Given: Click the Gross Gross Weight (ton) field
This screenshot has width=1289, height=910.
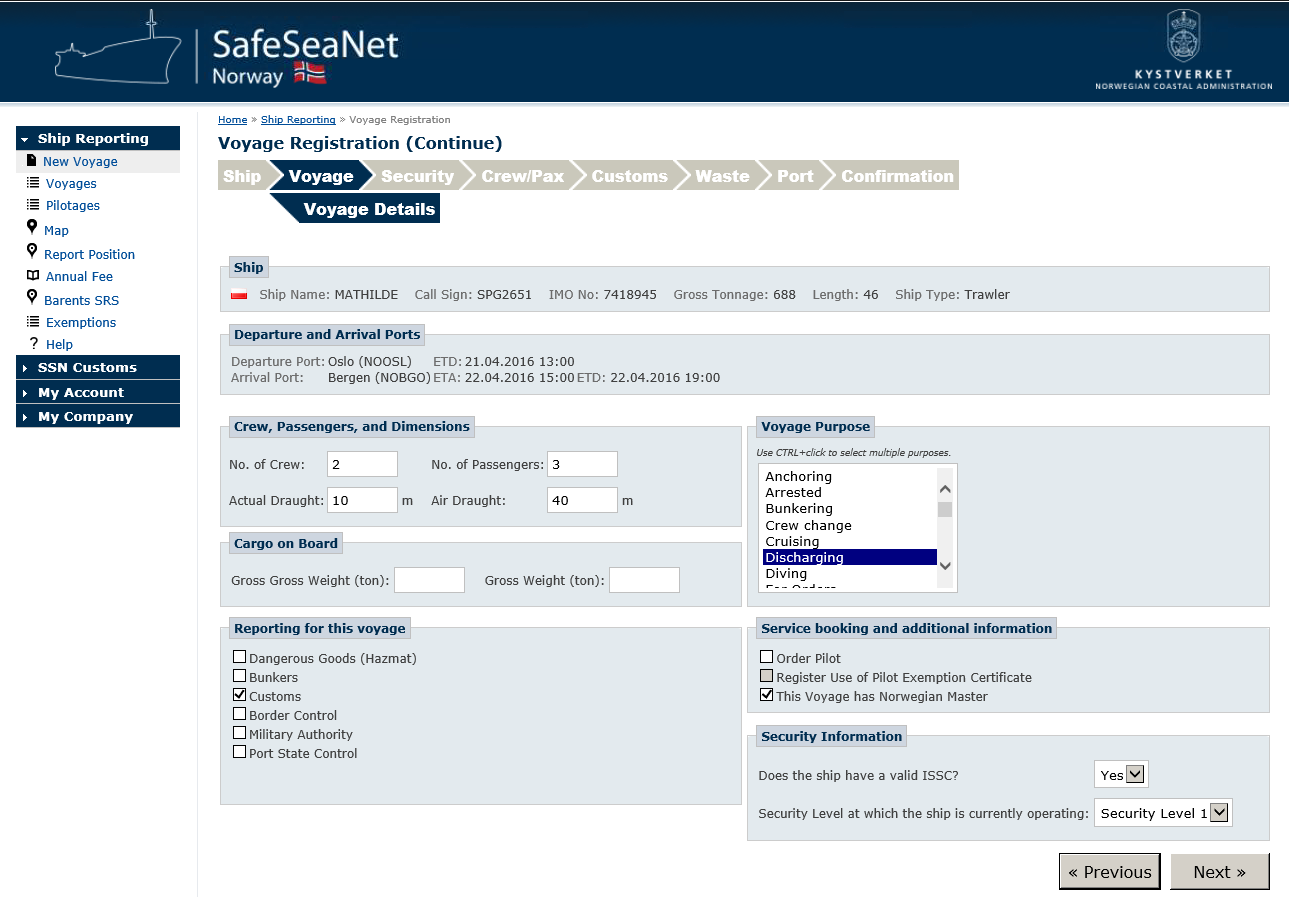Looking at the screenshot, I should [x=429, y=580].
